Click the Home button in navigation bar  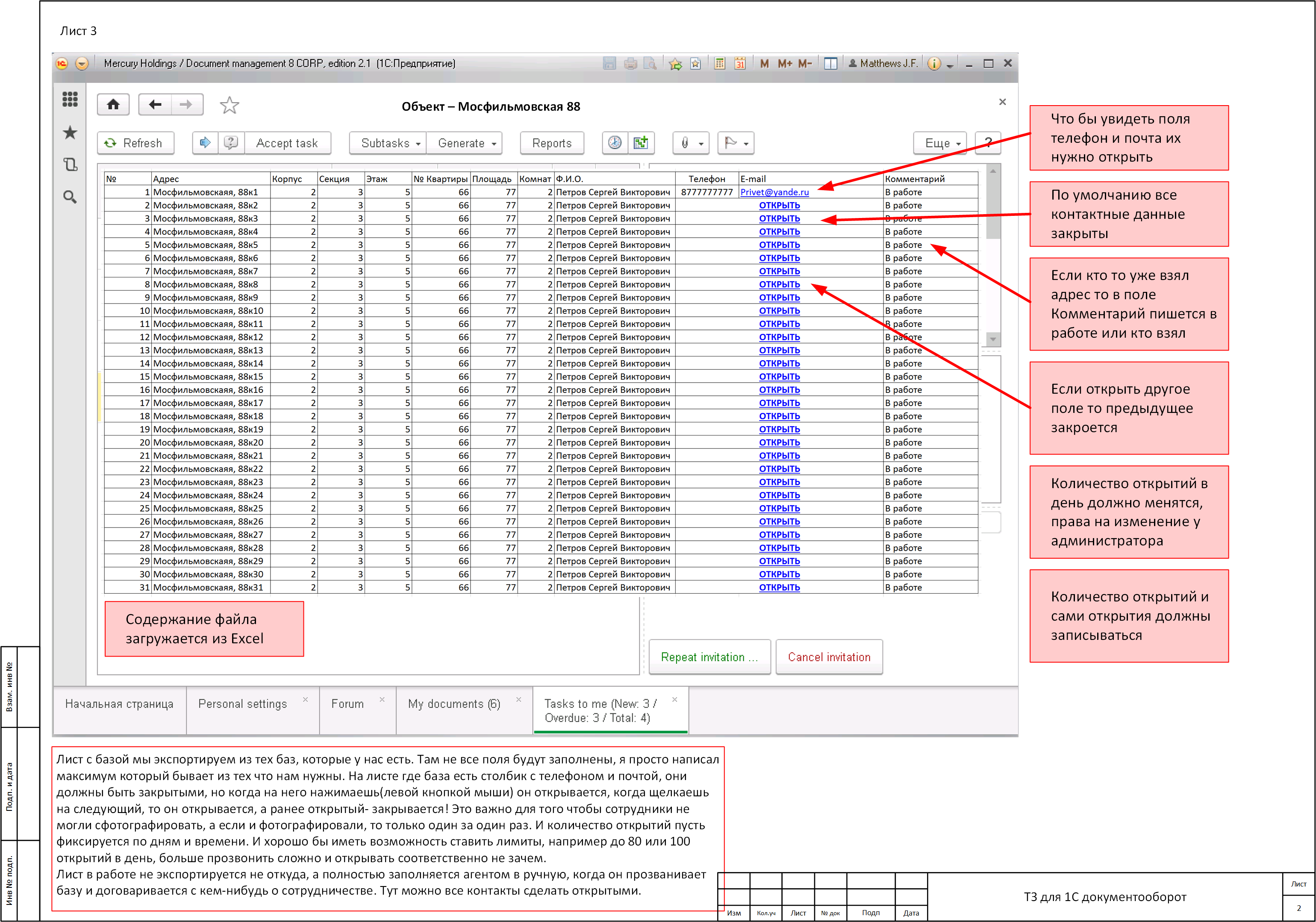[113, 104]
